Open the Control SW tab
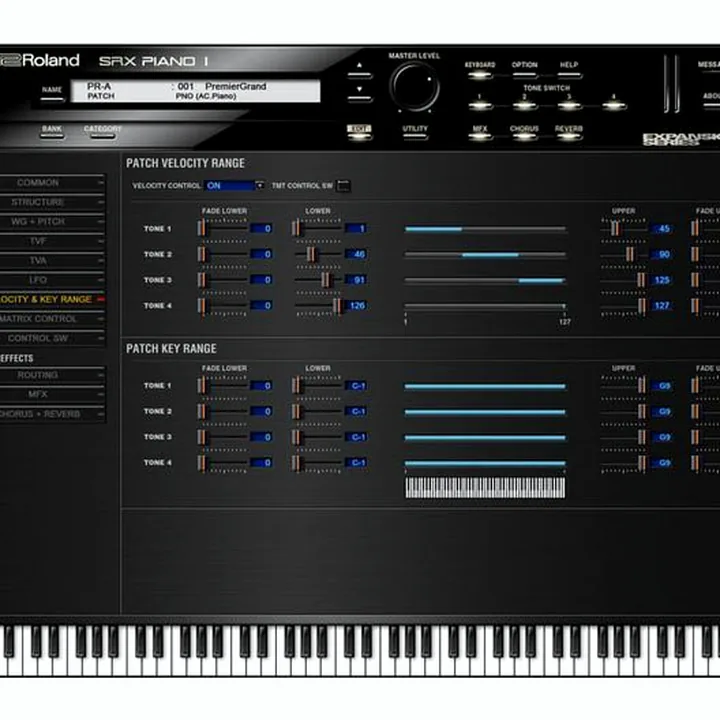 [x=52, y=338]
